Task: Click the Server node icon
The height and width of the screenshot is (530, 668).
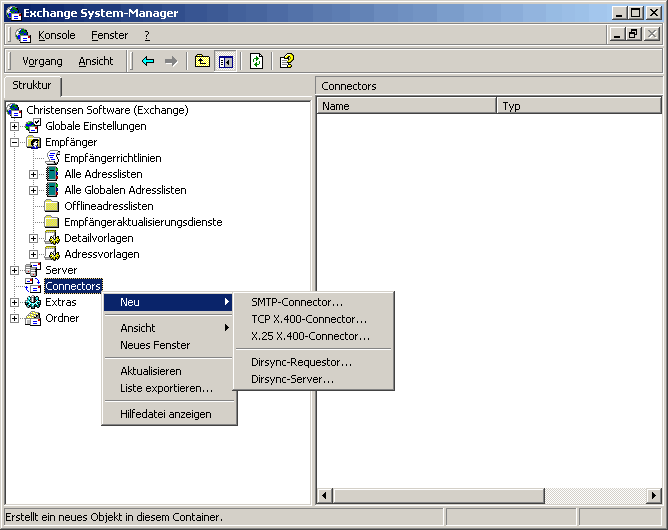Action: 33,270
